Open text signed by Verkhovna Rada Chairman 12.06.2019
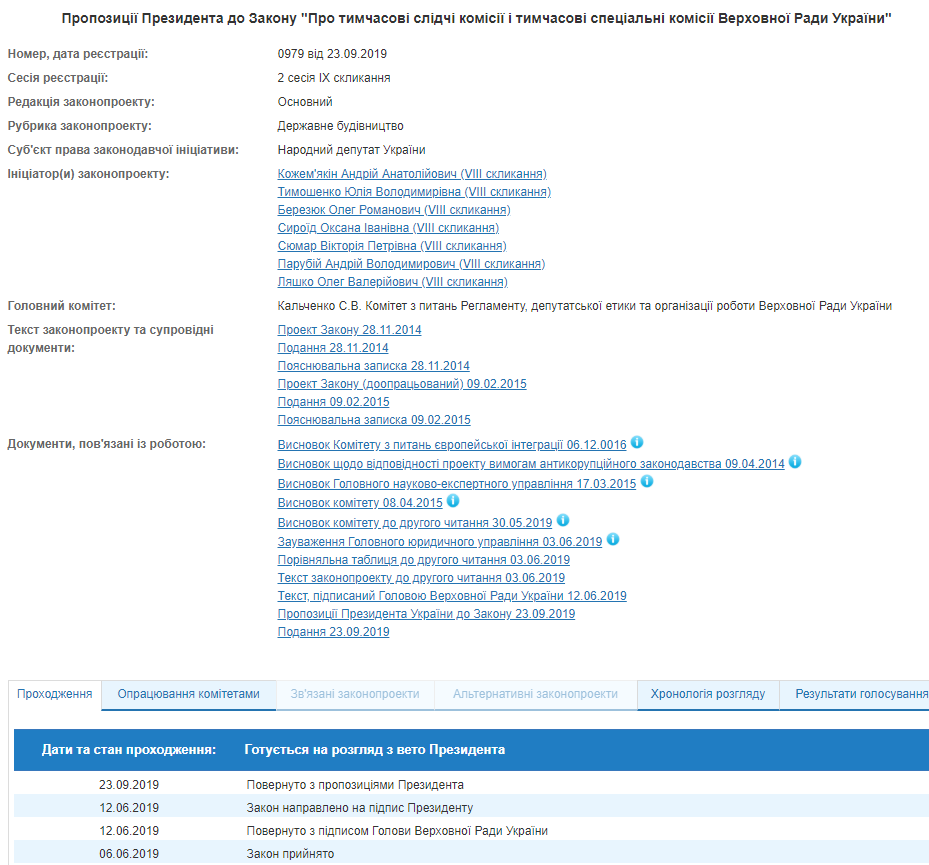Viewport: 929px width, 865px height. click(x=452, y=595)
